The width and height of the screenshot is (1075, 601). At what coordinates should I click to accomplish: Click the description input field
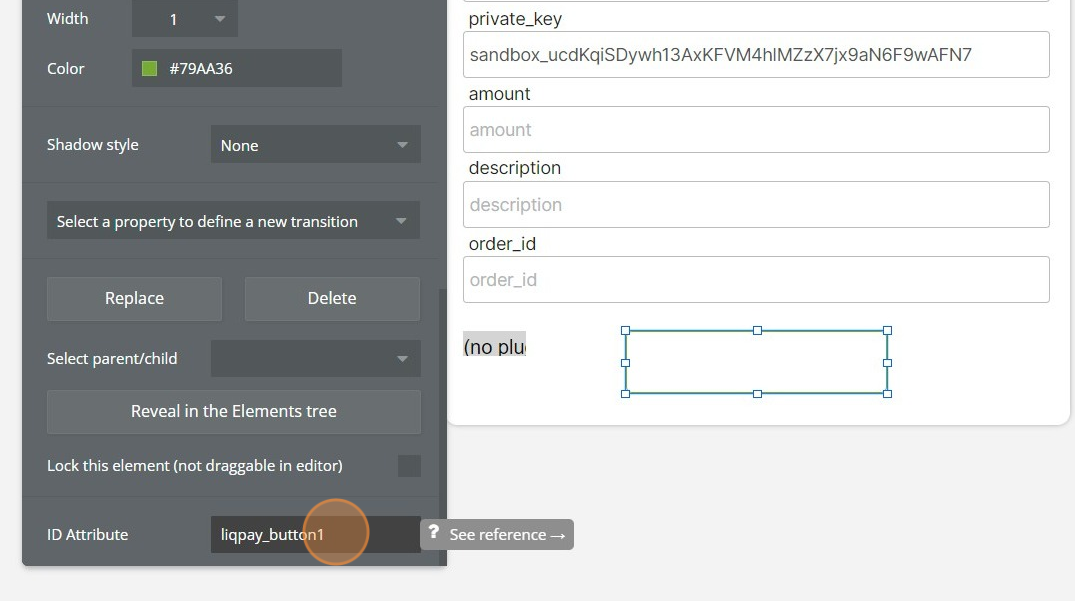pos(756,205)
